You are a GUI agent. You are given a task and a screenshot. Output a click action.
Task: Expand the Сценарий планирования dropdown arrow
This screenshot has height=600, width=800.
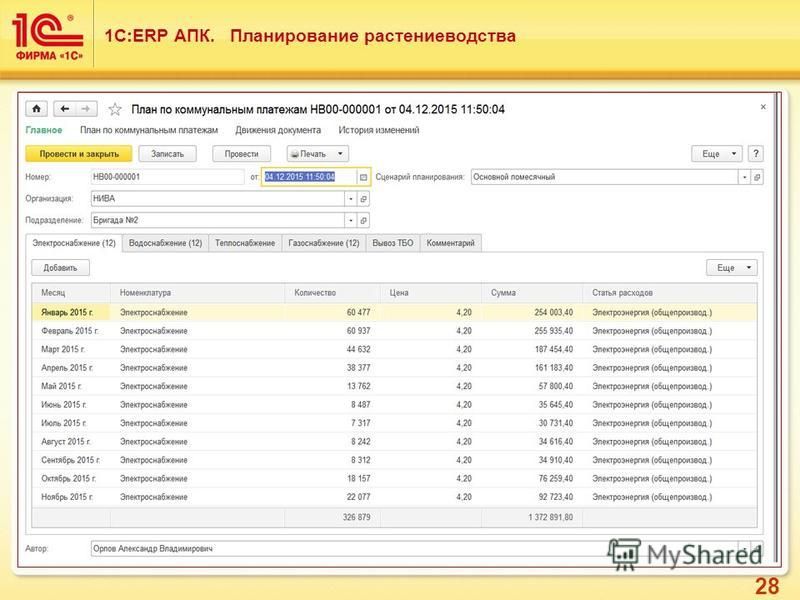[x=744, y=177]
